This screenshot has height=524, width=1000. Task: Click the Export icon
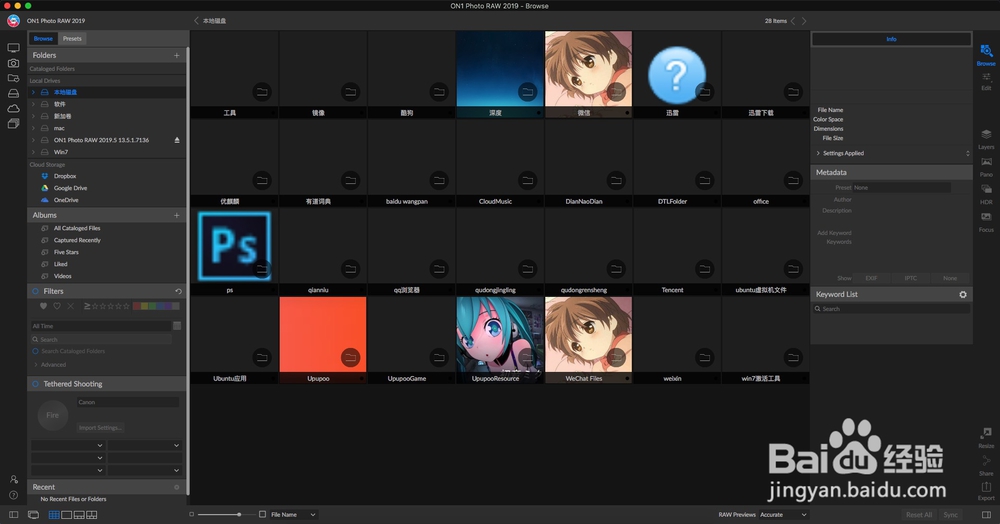[x=986, y=491]
